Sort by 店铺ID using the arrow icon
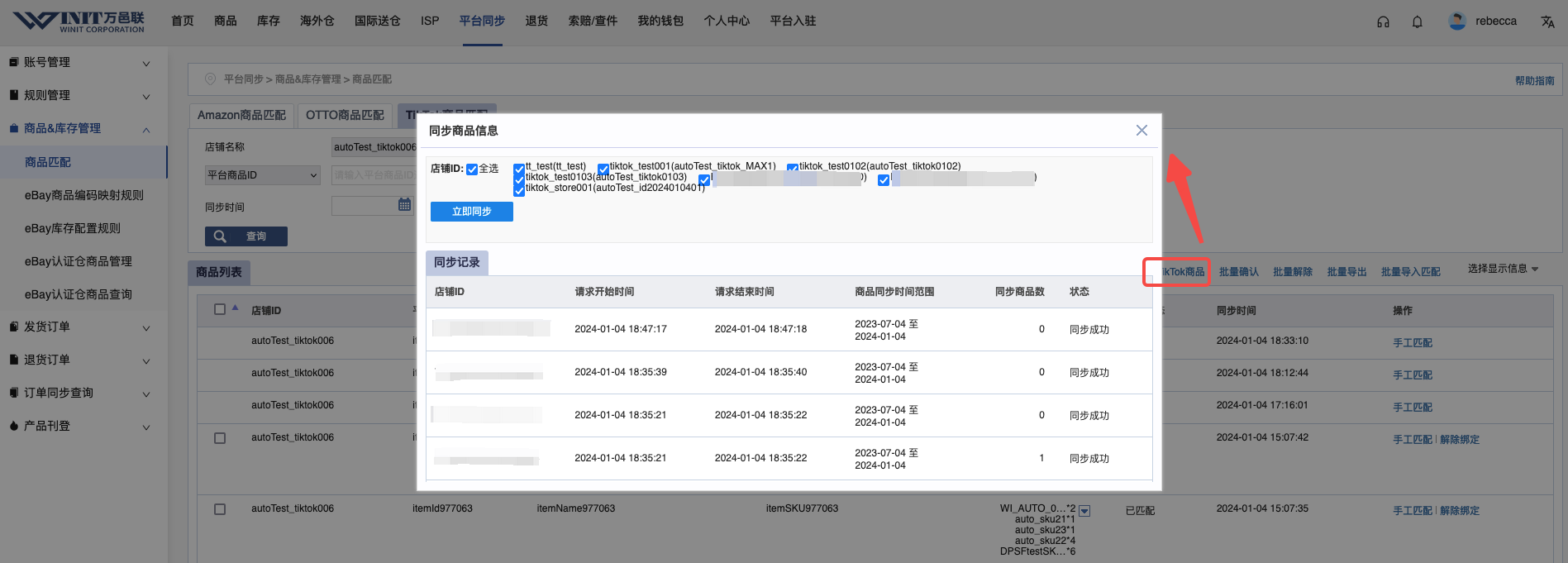Image resolution: width=1568 pixels, height=563 pixels. tap(235, 308)
